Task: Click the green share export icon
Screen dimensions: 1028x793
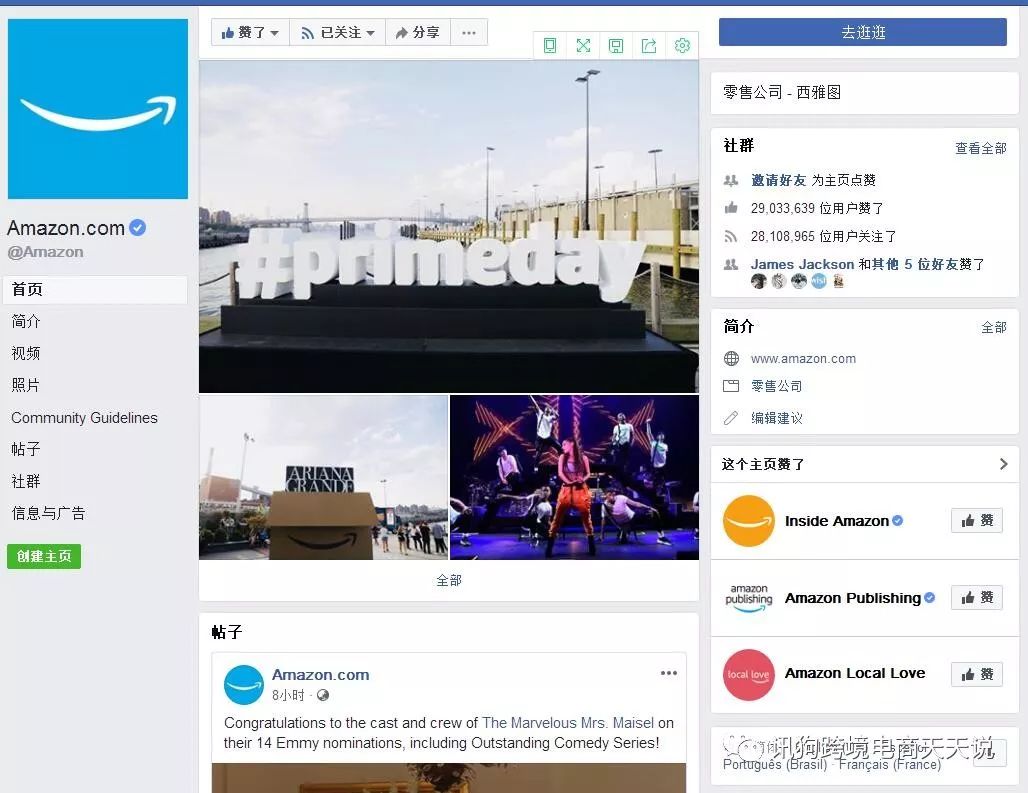Action: 649,45
